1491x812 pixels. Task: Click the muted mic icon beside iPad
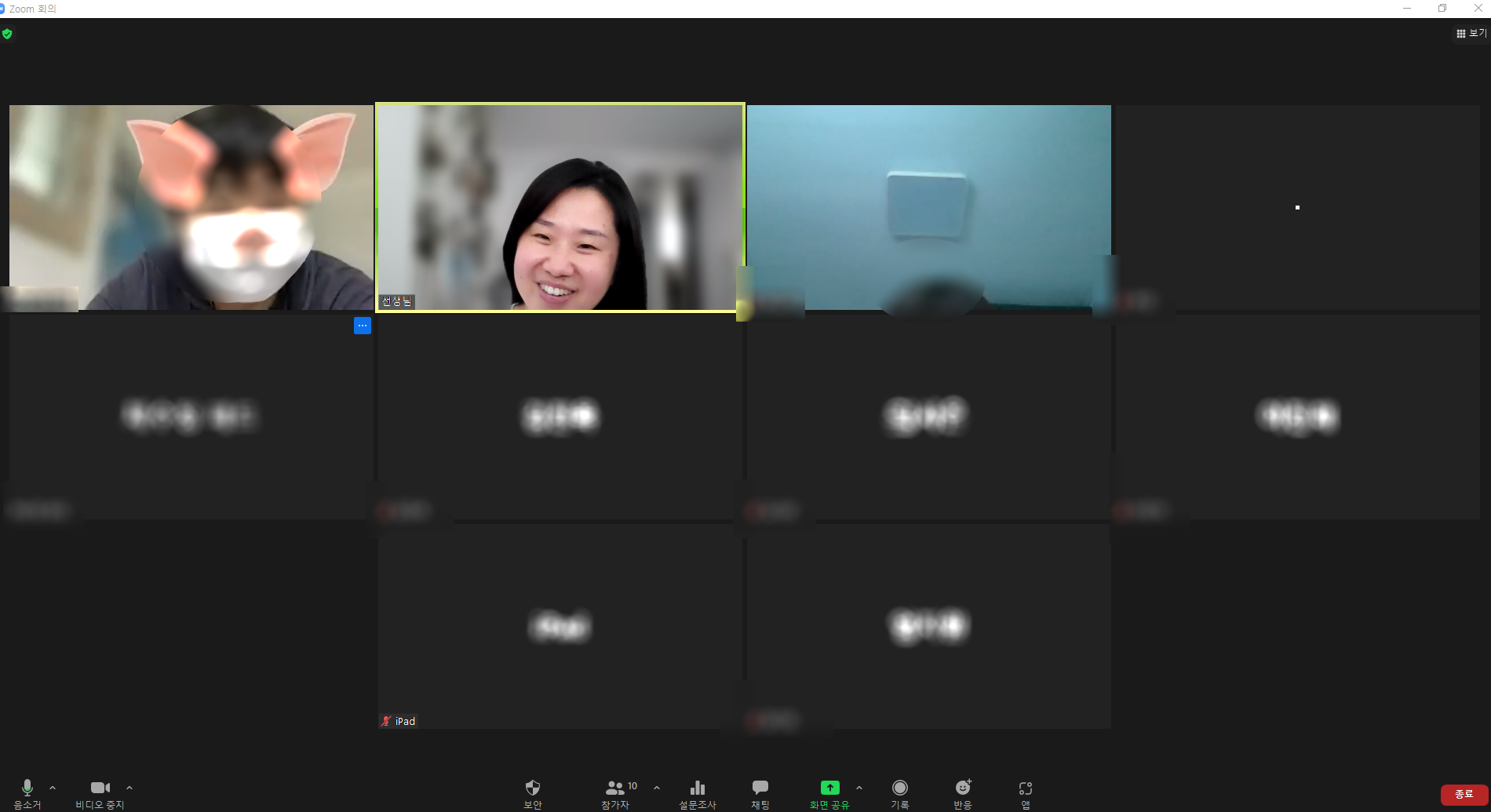click(x=386, y=721)
